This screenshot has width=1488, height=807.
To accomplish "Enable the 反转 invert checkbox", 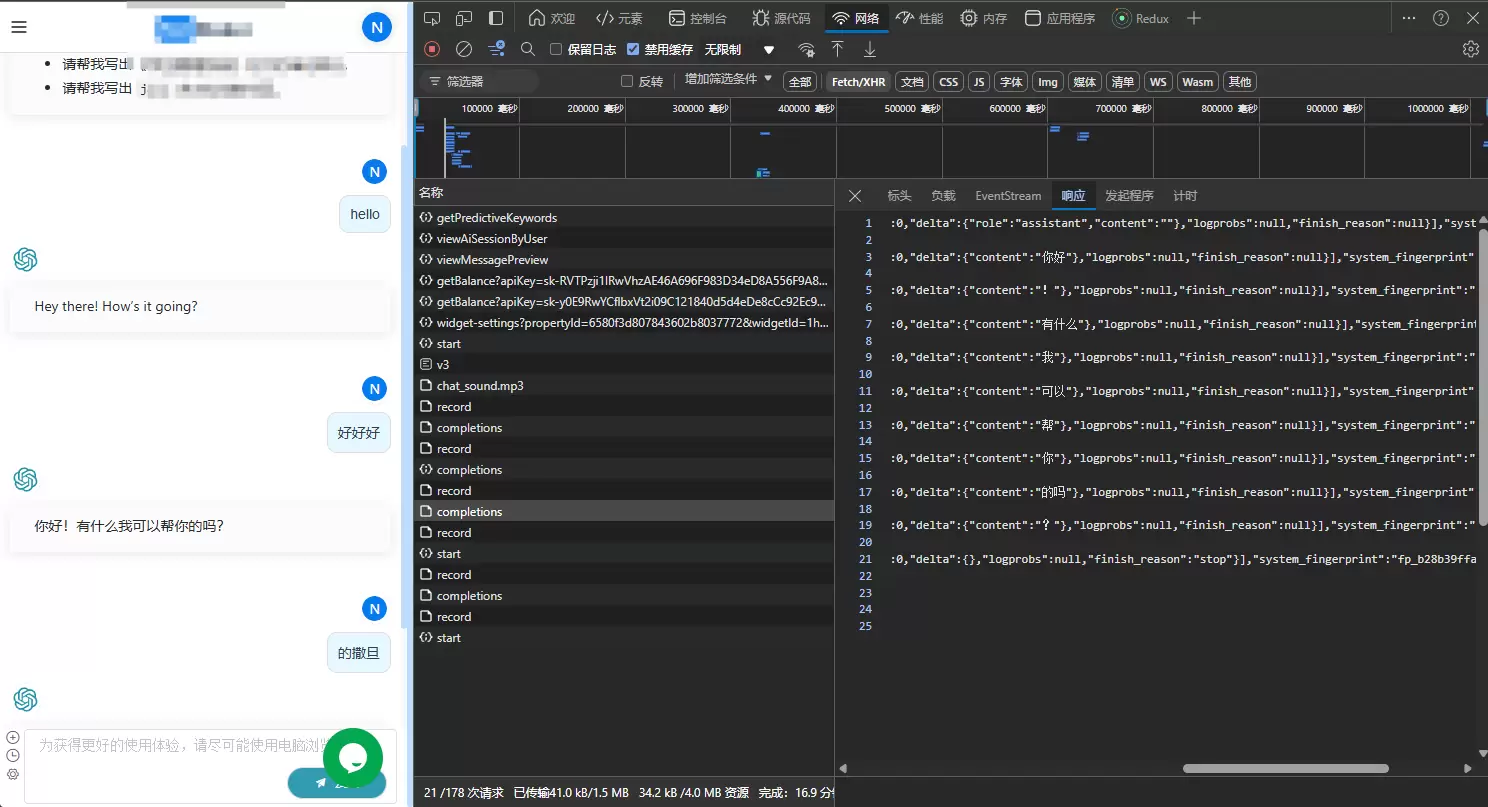I will tap(627, 82).
